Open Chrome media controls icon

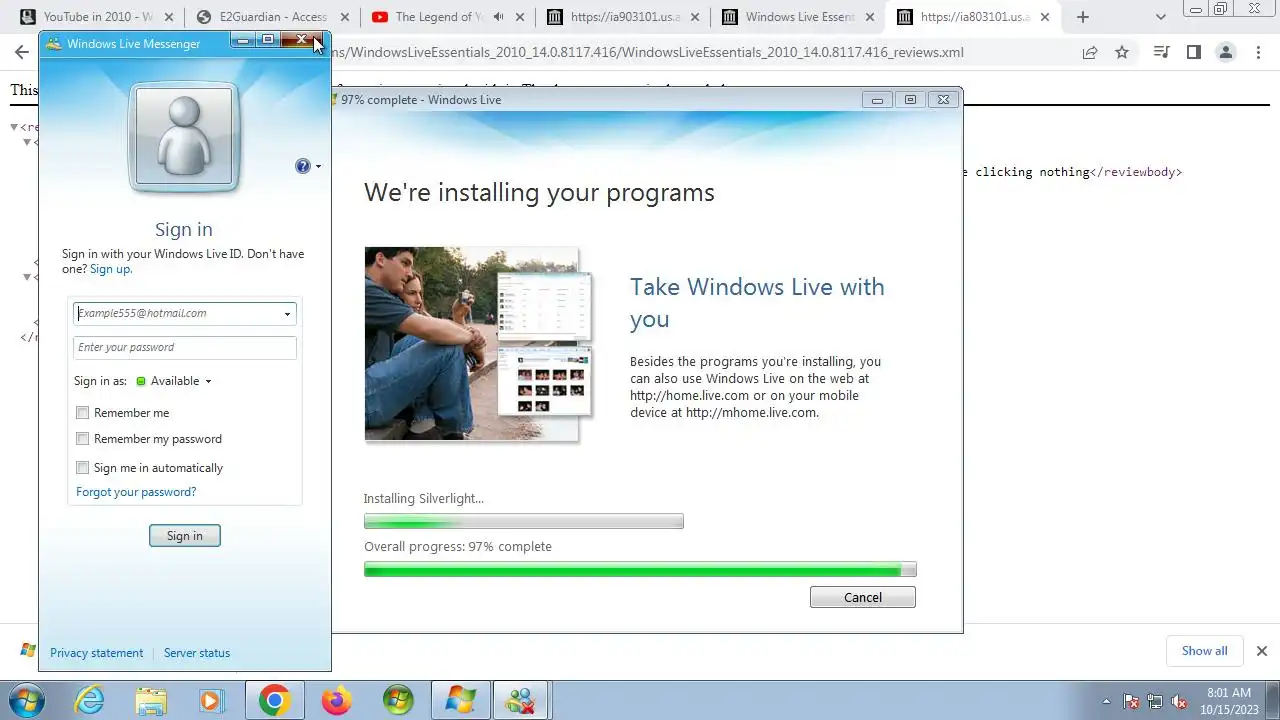pos(1161,52)
